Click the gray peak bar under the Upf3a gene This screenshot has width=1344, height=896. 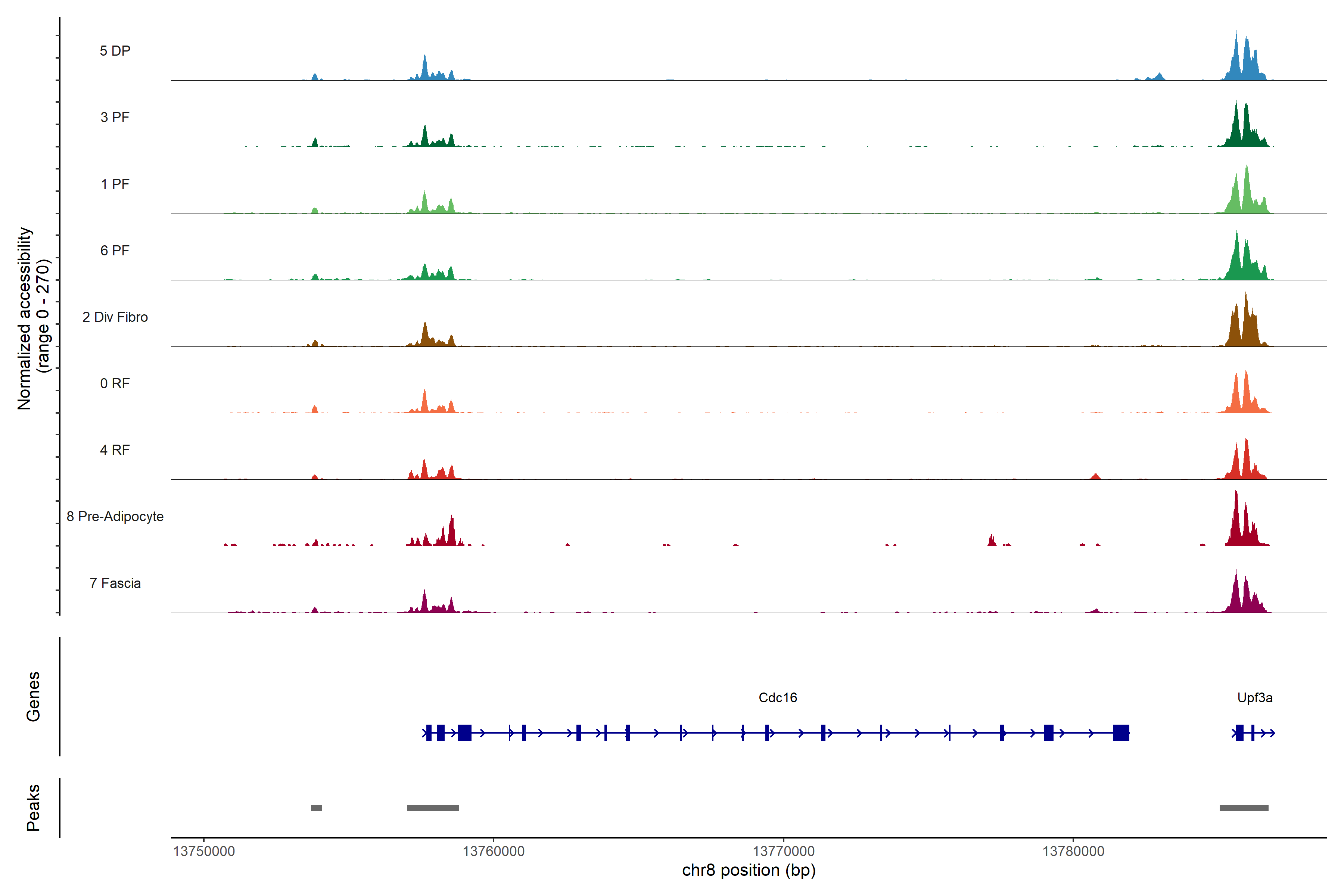[1244, 808]
